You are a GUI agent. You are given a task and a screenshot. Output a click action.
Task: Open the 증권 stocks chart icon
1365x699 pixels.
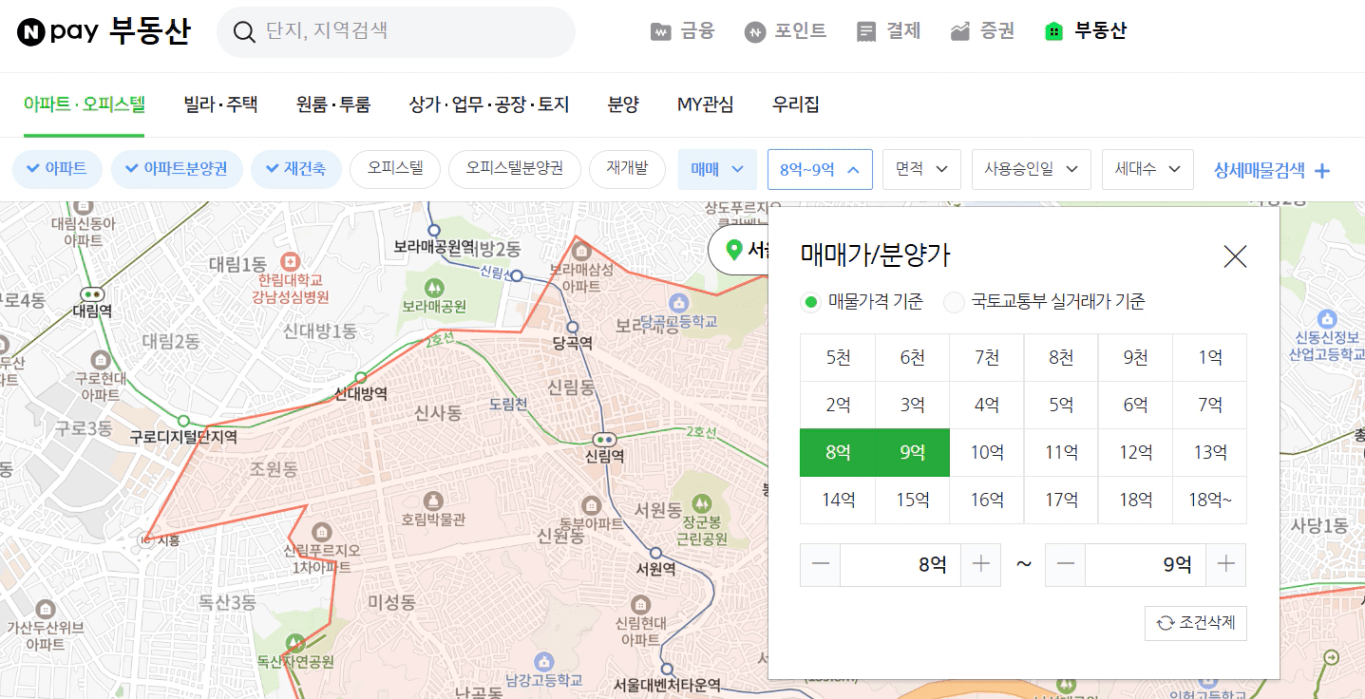[x=960, y=32]
